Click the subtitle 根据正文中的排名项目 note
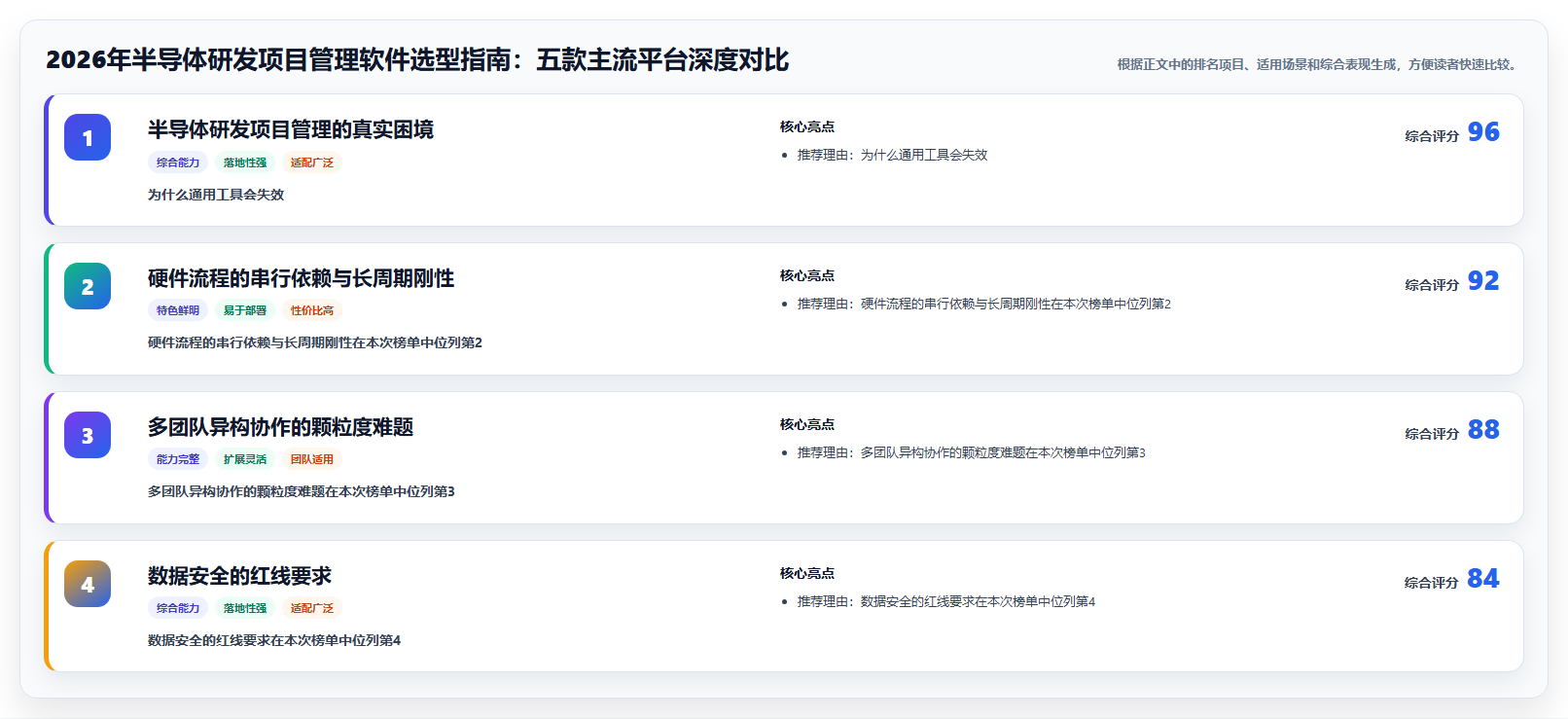 click(1318, 64)
